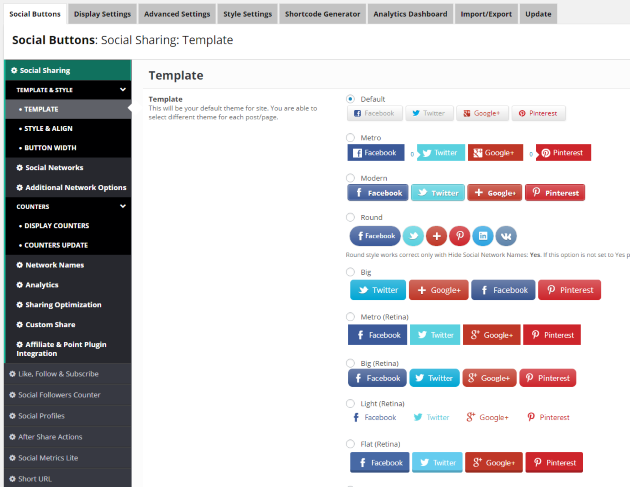Viewport: 630px width, 487px height.
Task: Open Affiliate & Point Plugin Integration
Action: [x=68, y=349]
